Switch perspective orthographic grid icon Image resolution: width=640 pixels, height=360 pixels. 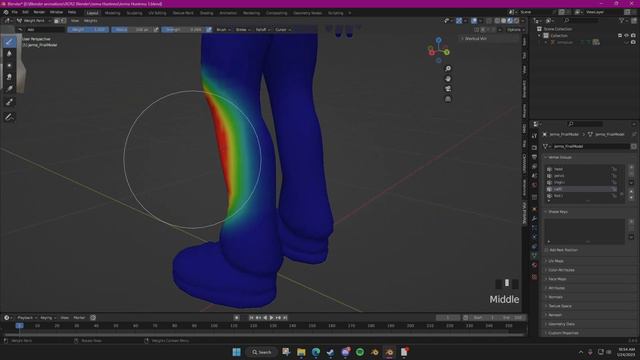point(448,99)
